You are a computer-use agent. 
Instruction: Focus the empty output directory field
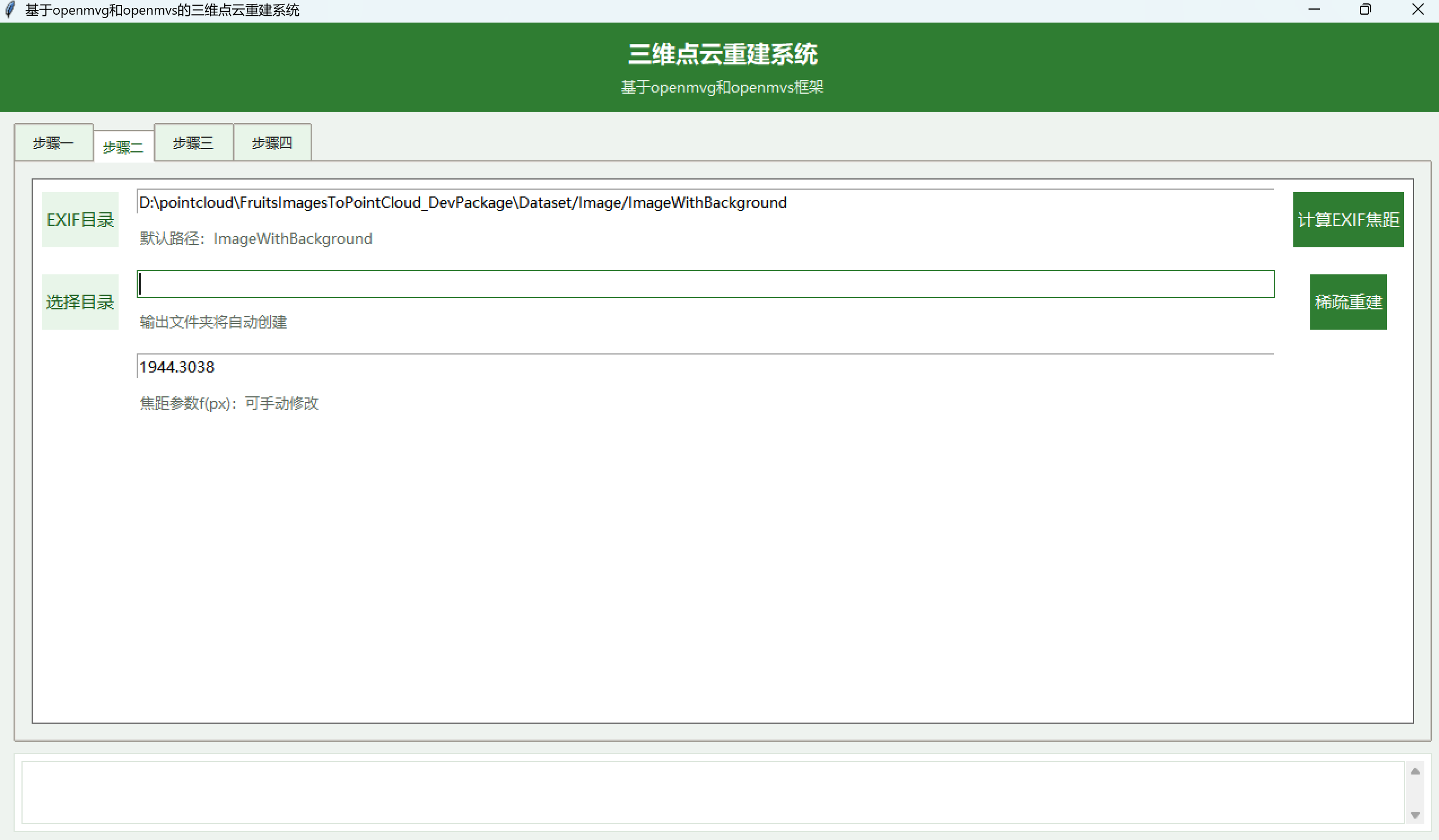point(705,284)
